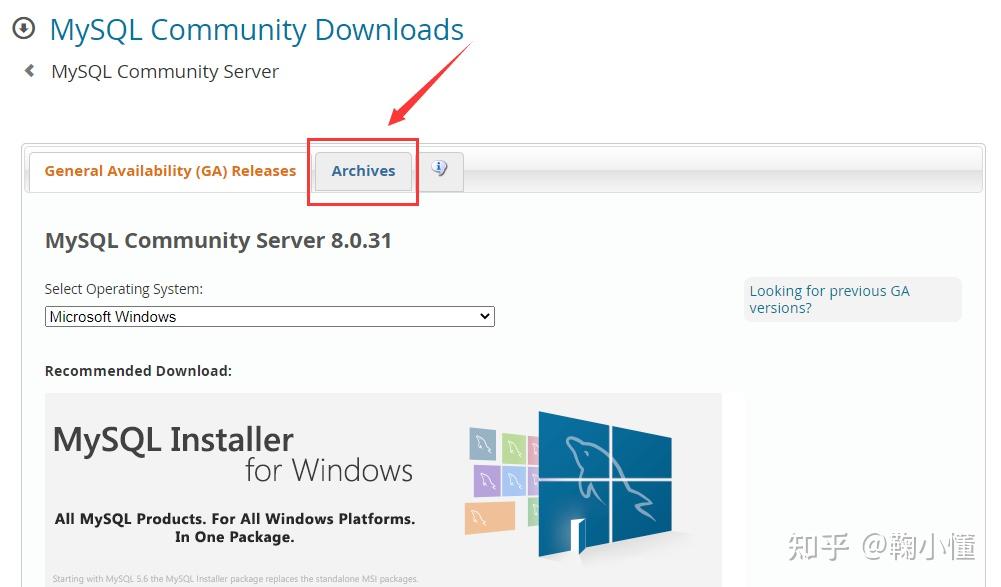
Task: Switch to the Archives tab
Action: tap(363, 171)
